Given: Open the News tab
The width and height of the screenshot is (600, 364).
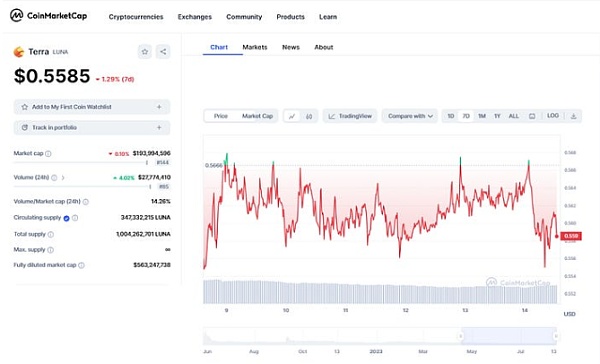Looking at the screenshot, I should (x=291, y=47).
